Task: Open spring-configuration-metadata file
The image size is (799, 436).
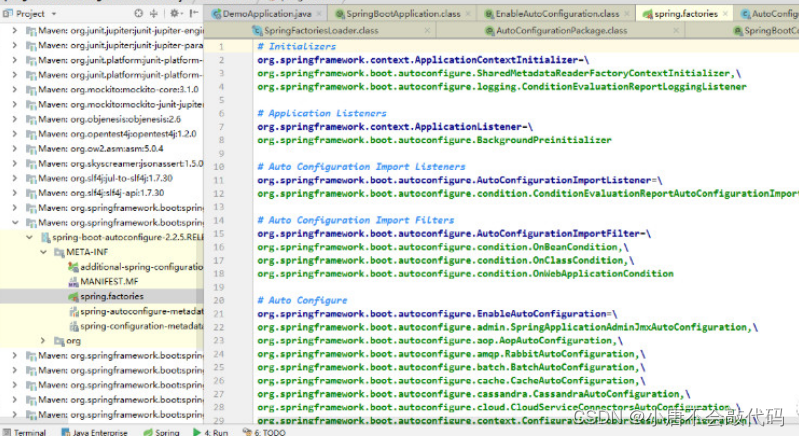Action: (141, 325)
